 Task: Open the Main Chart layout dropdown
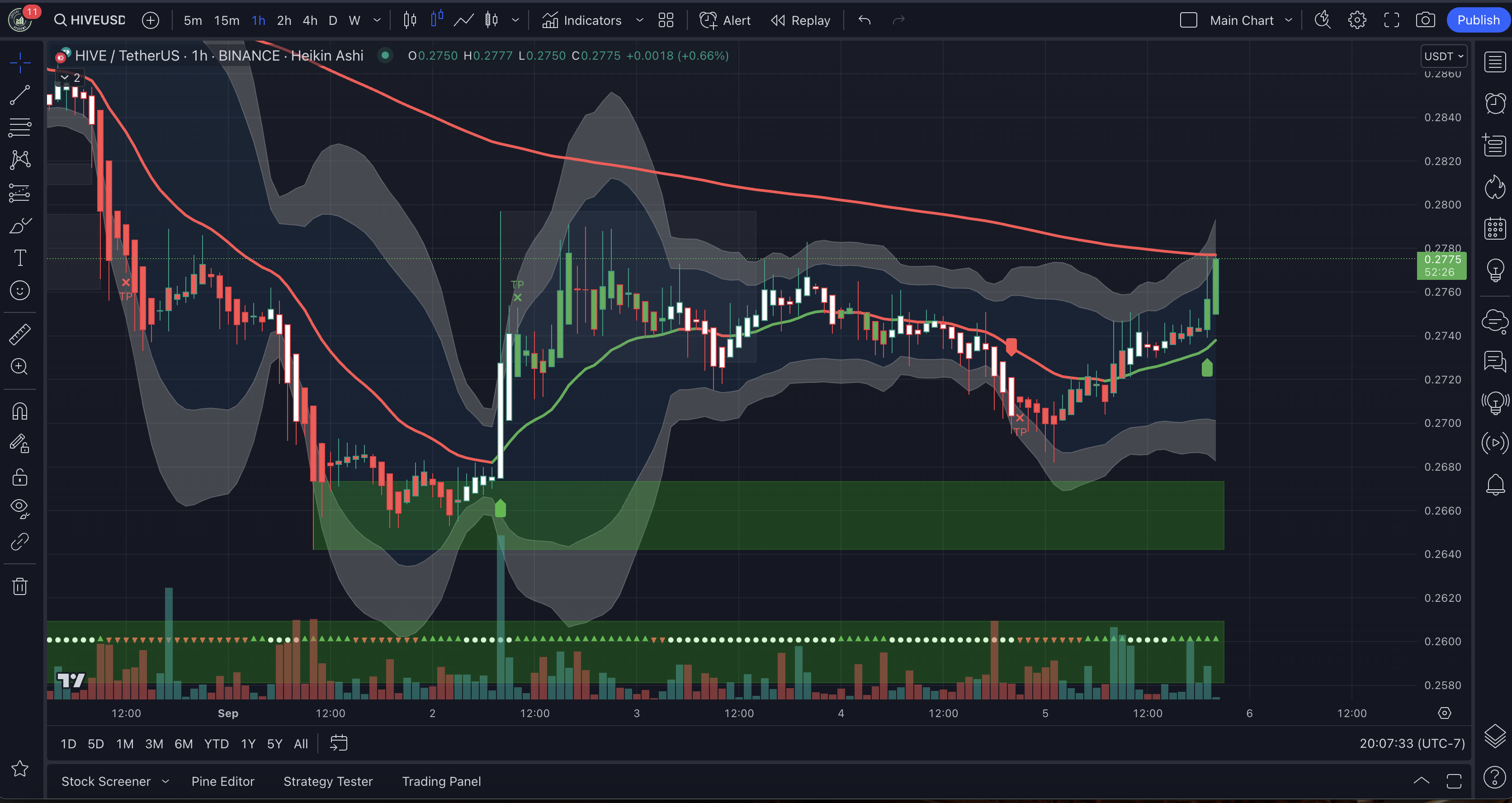coord(1251,20)
